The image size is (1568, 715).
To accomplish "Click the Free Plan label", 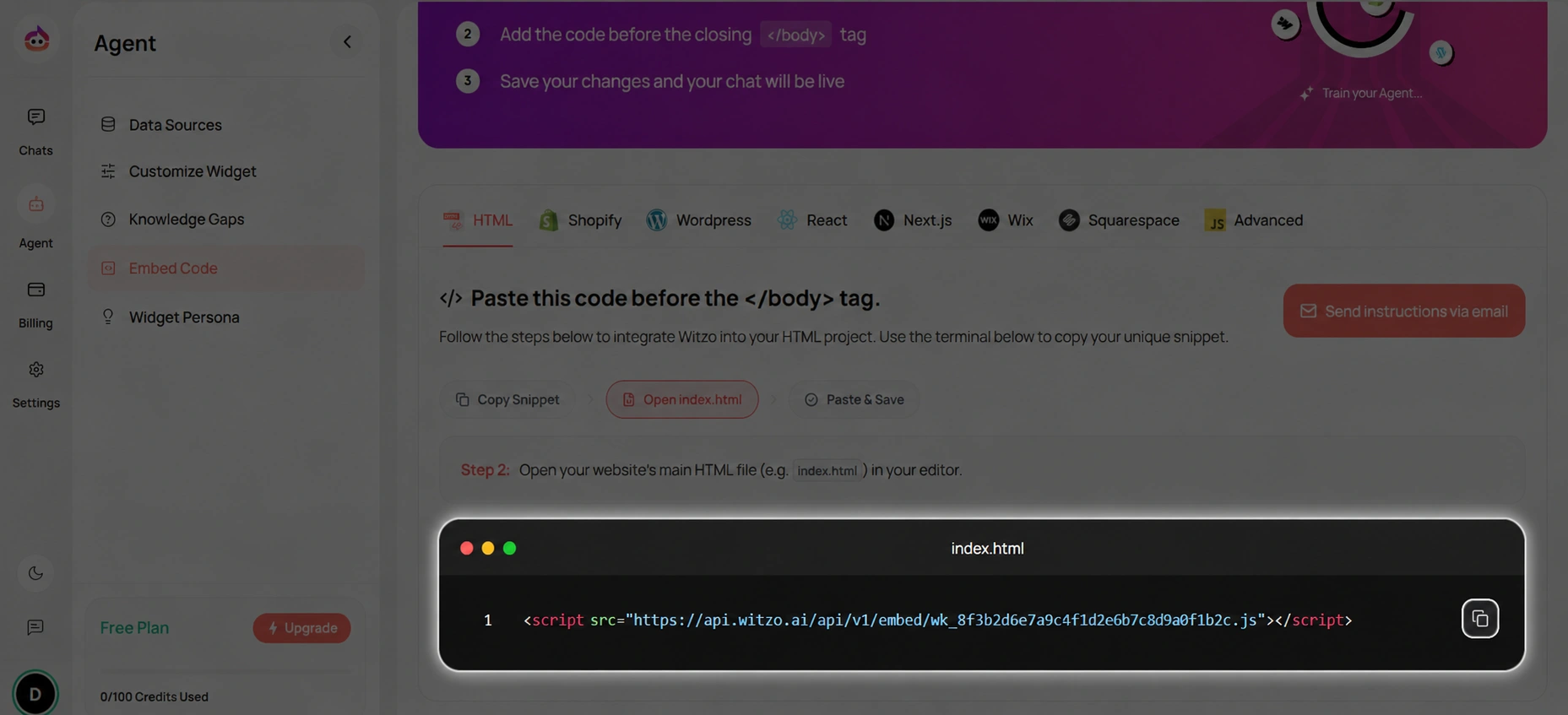I will click(134, 628).
